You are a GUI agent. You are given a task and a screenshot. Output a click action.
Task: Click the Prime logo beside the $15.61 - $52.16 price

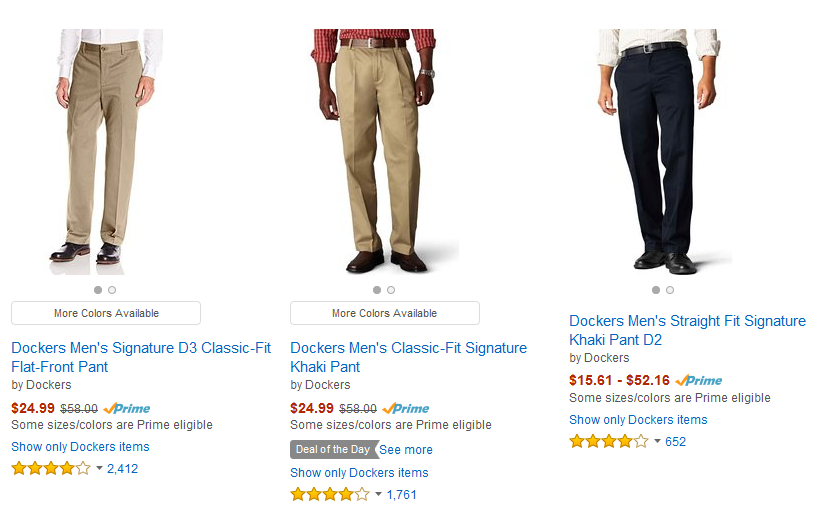pyautogui.click(x=699, y=381)
